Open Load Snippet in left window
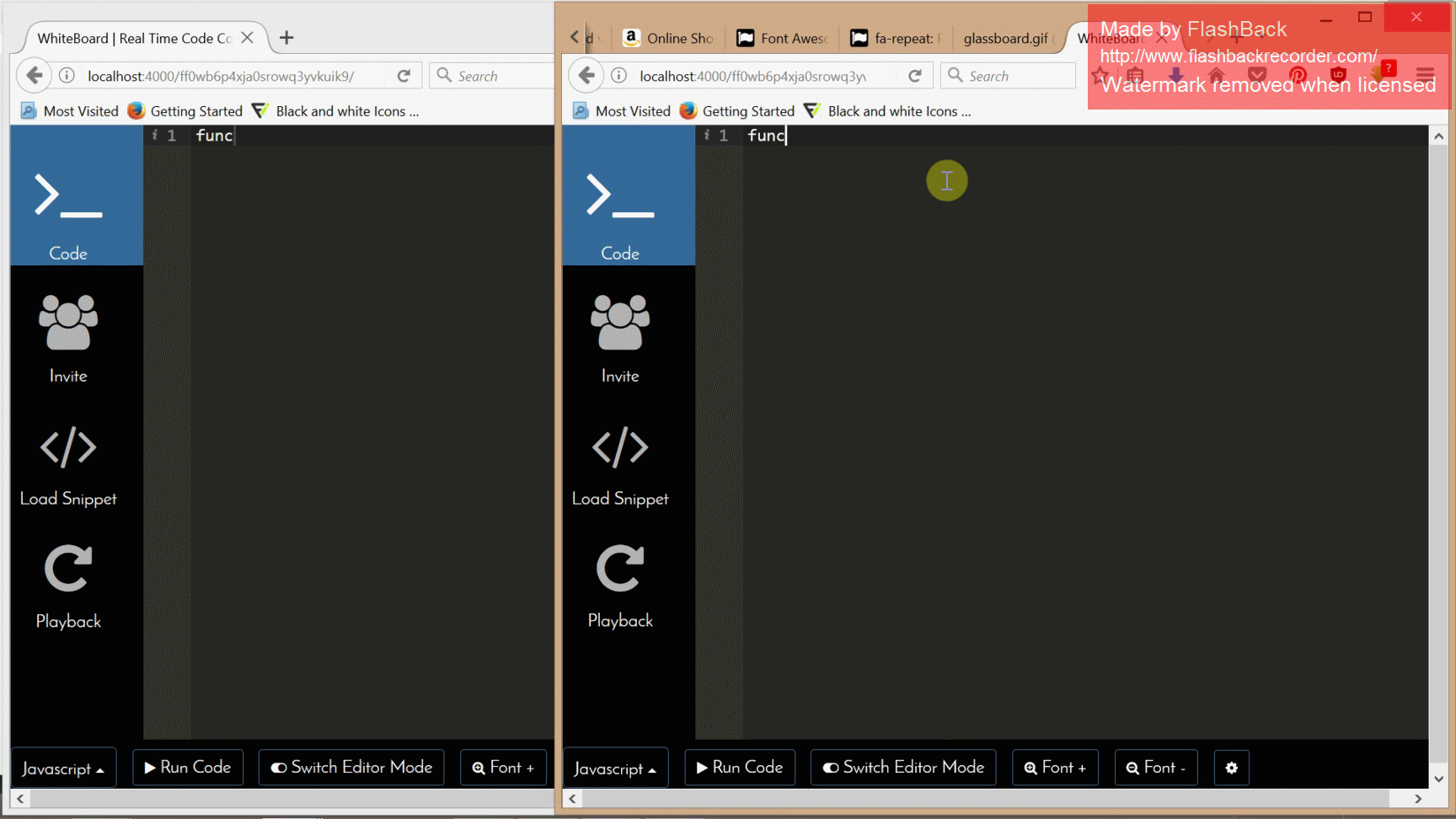 (x=68, y=464)
